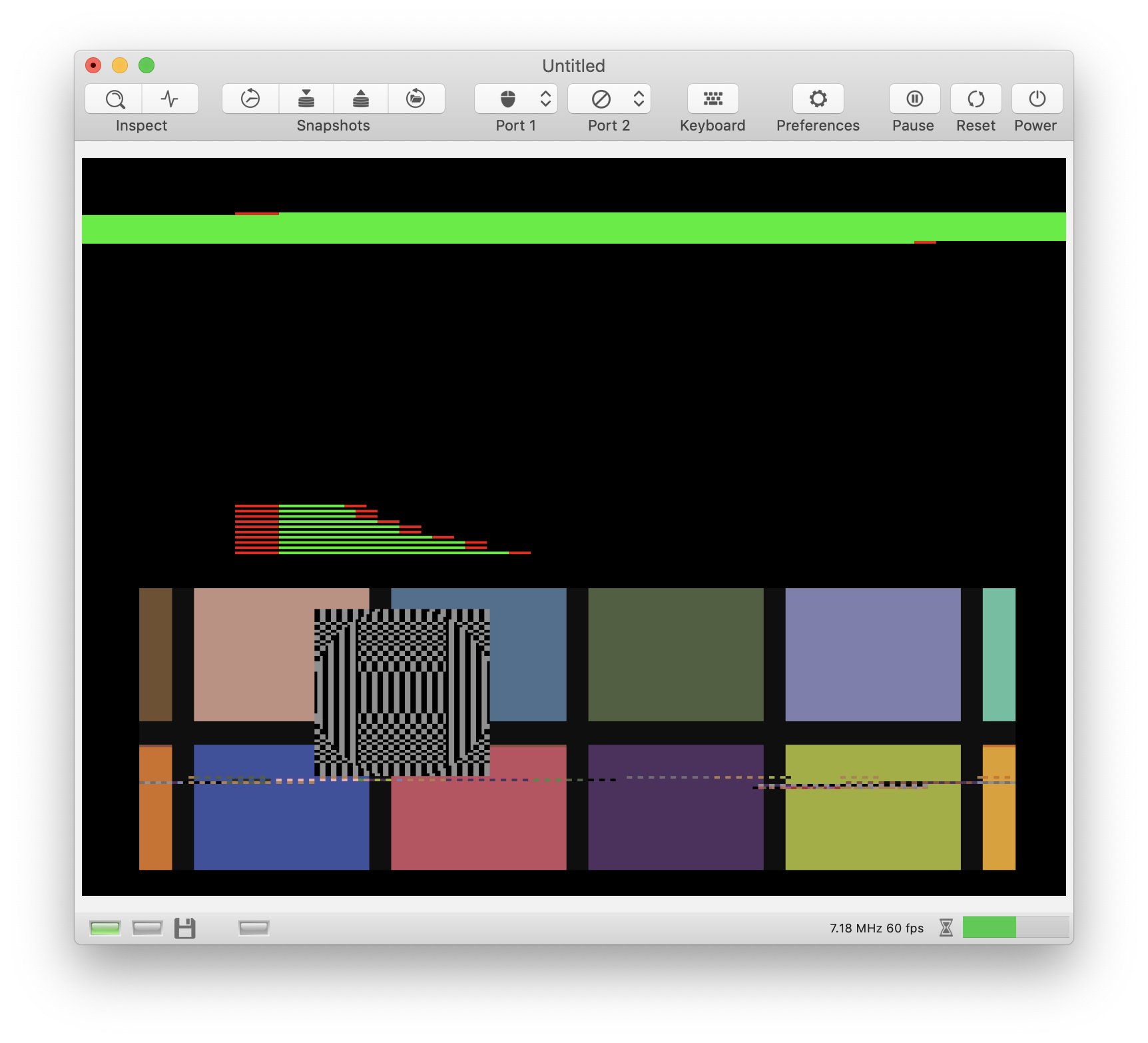Click the checkerboard pattern in the emulator screen
The image size is (1148, 1043).
402,693
